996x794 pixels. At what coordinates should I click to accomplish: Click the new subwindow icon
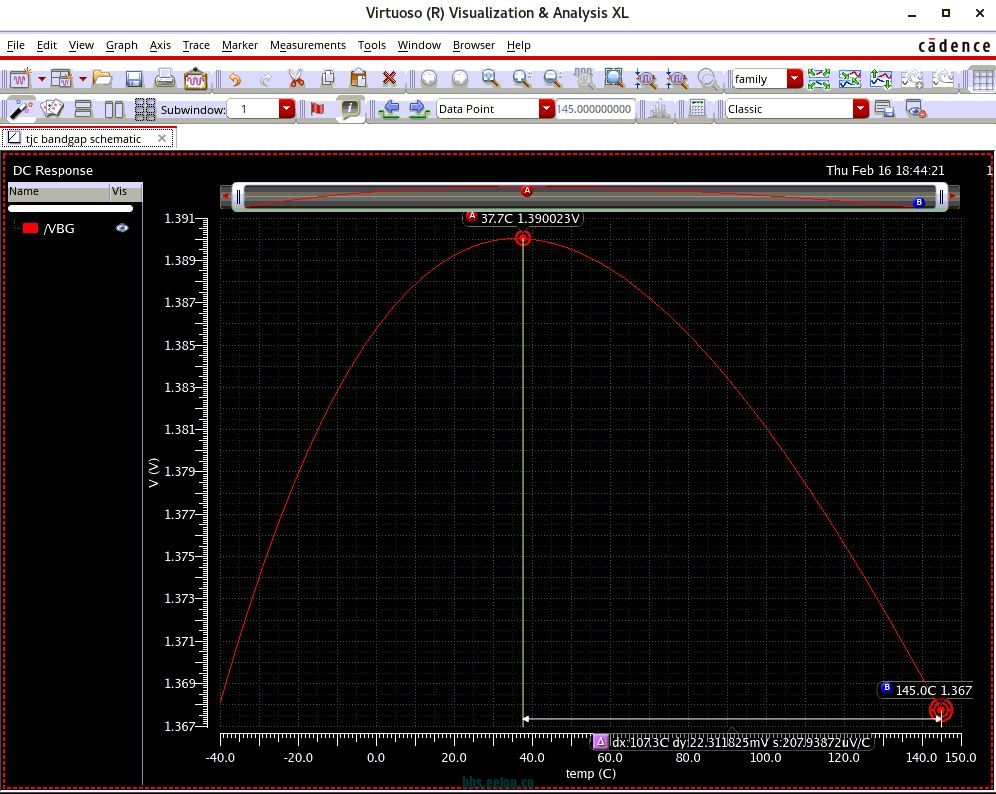[62, 79]
